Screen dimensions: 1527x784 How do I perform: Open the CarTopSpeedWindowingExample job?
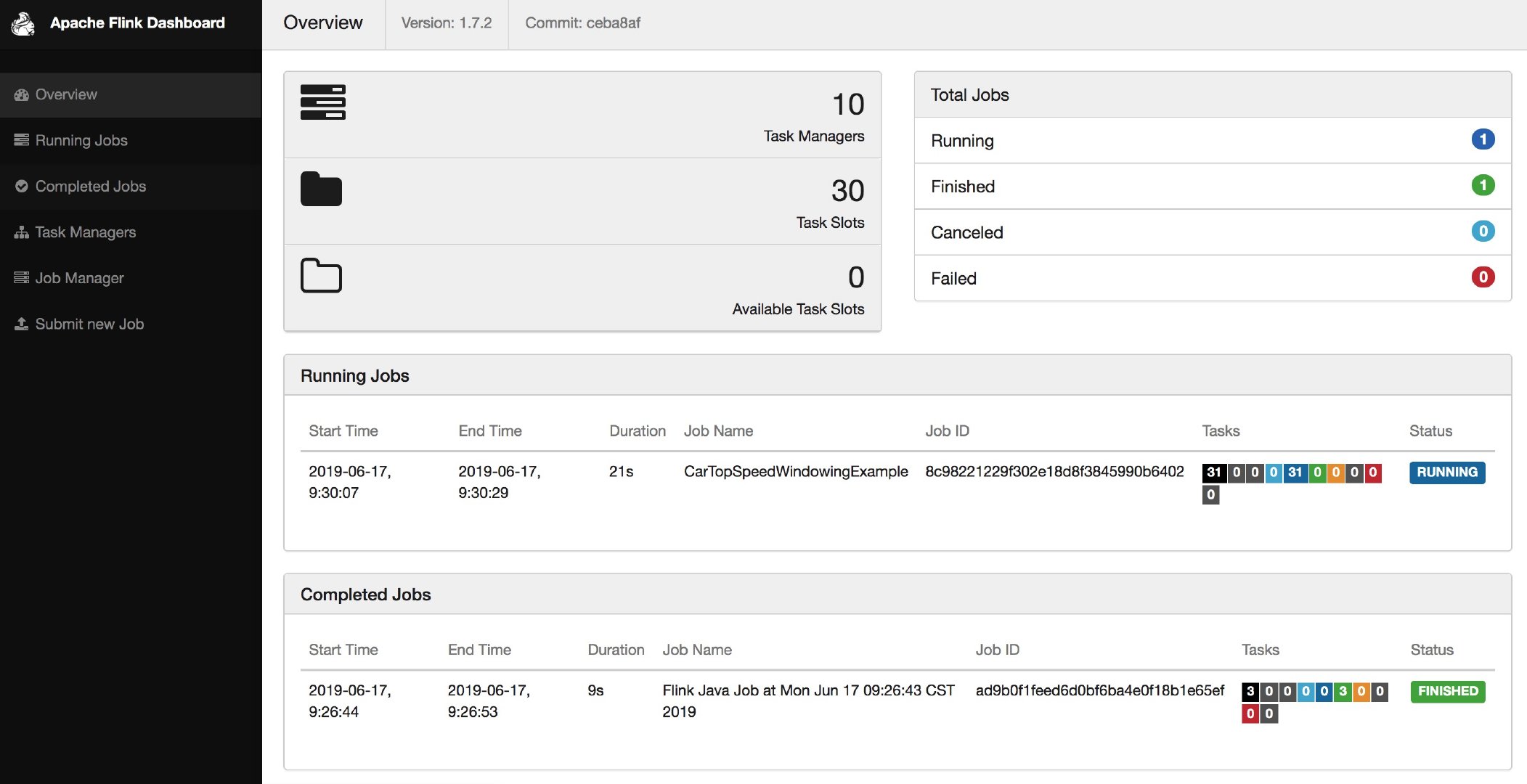tap(796, 471)
